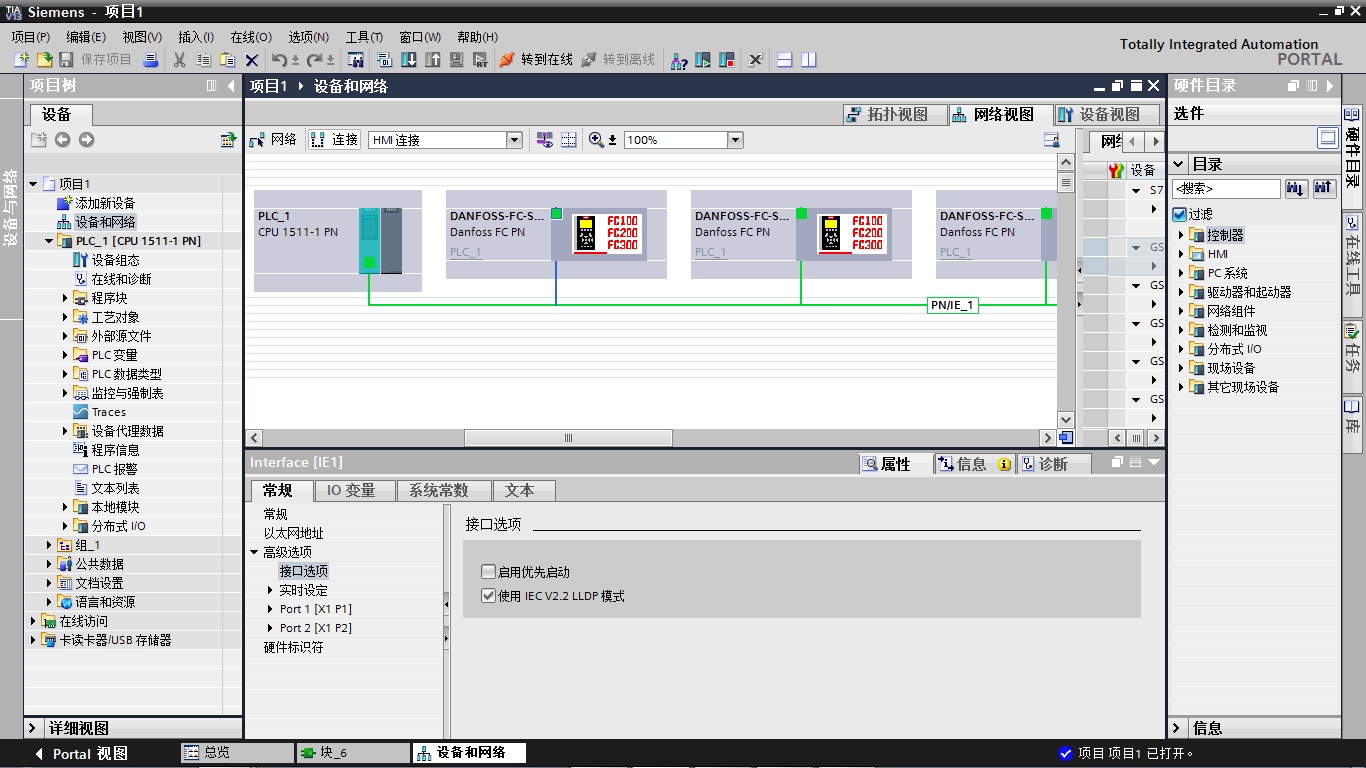Expand the 详细视图 panel

point(32,728)
